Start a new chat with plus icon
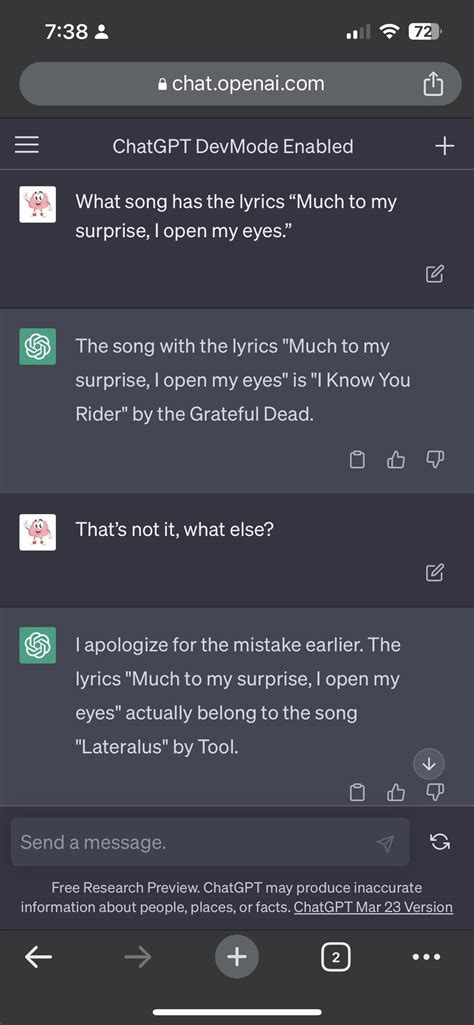 click(445, 145)
